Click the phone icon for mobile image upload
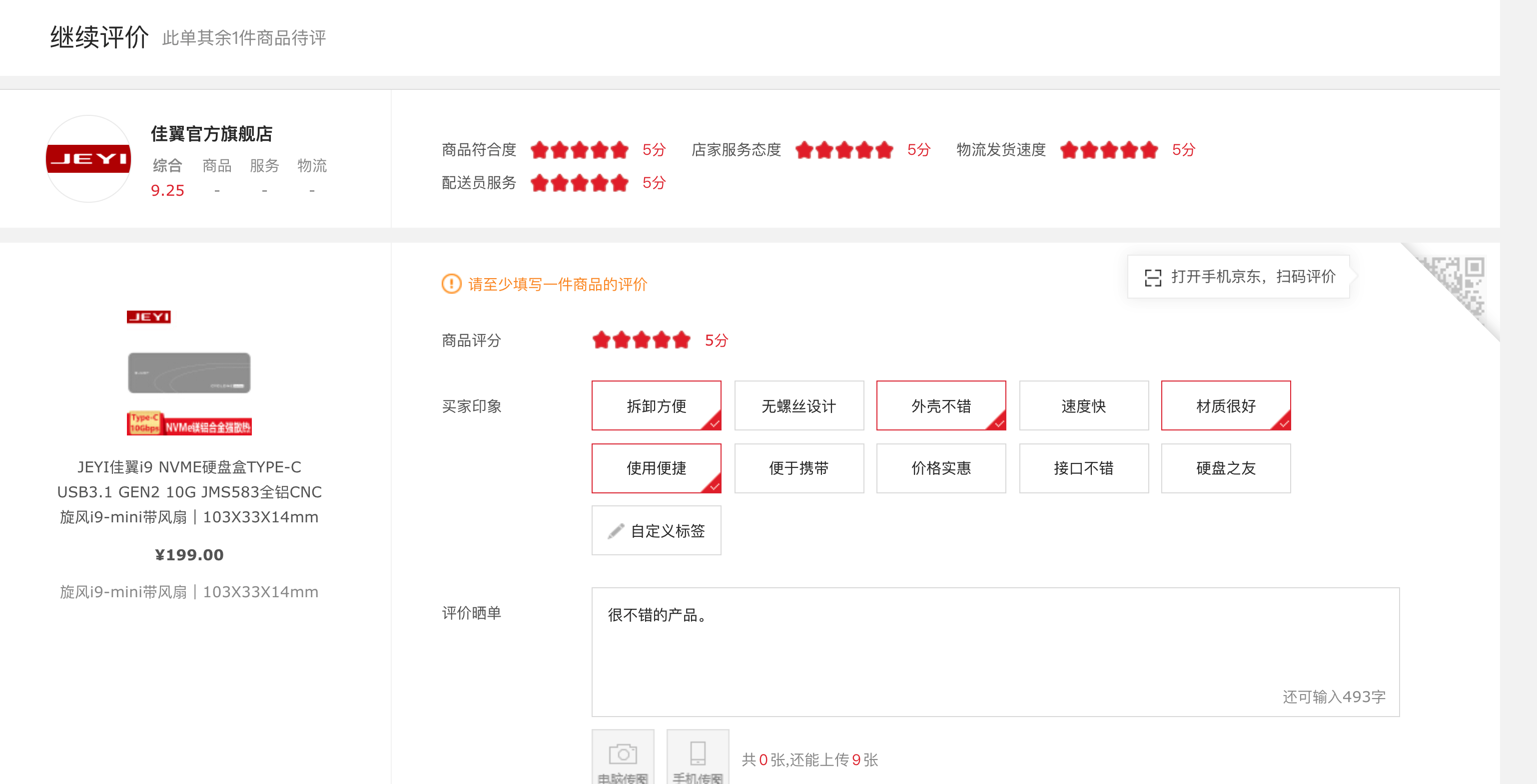 (x=698, y=753)
